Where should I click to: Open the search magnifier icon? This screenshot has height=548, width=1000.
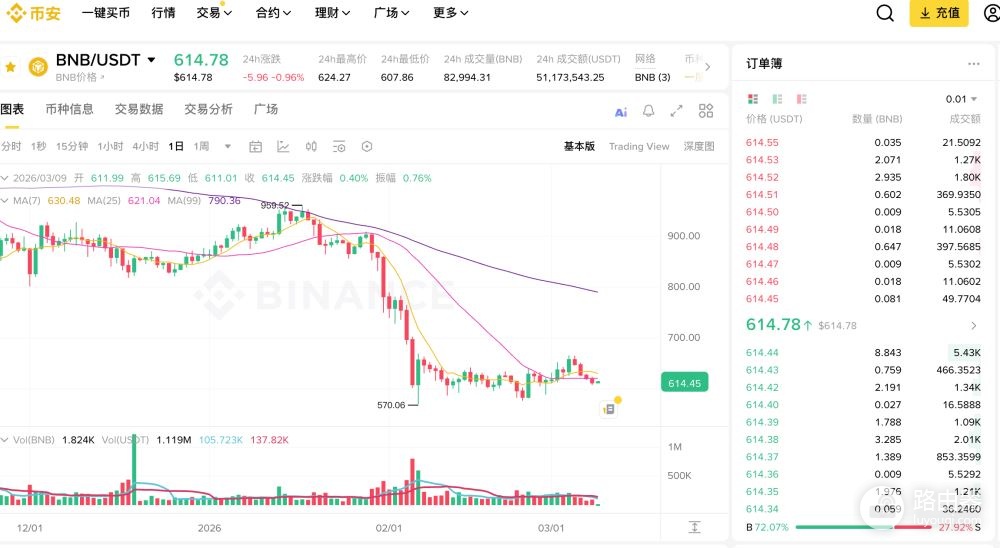(x=885, y=13)
